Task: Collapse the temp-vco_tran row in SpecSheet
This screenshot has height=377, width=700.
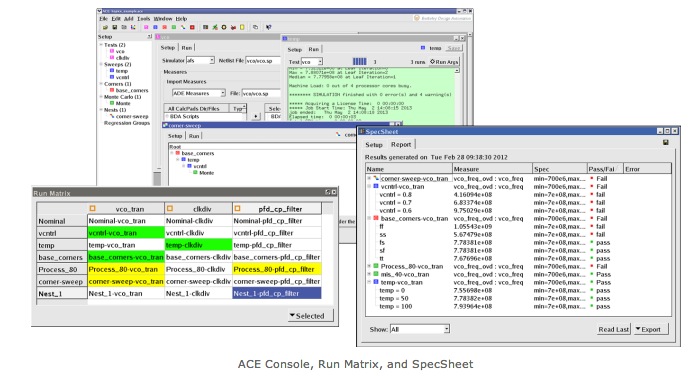Action: [369, 282]
